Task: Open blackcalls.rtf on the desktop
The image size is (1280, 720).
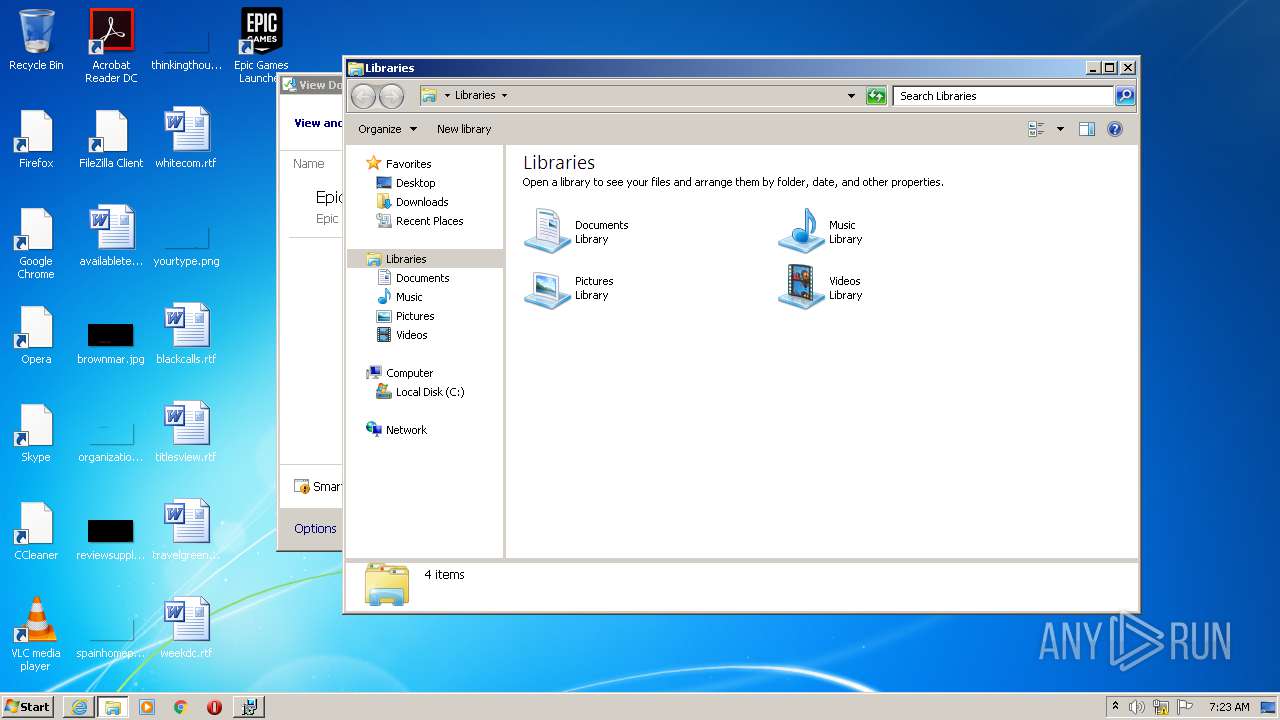Action: (x=186, y=335)
